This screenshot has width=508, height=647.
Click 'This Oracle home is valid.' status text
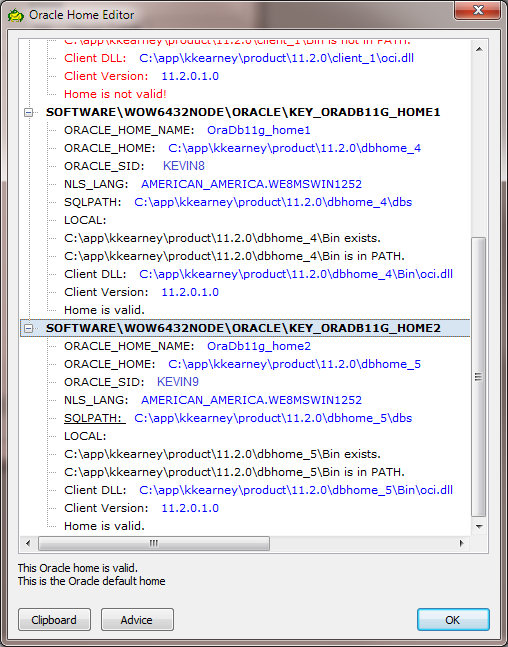78,568
